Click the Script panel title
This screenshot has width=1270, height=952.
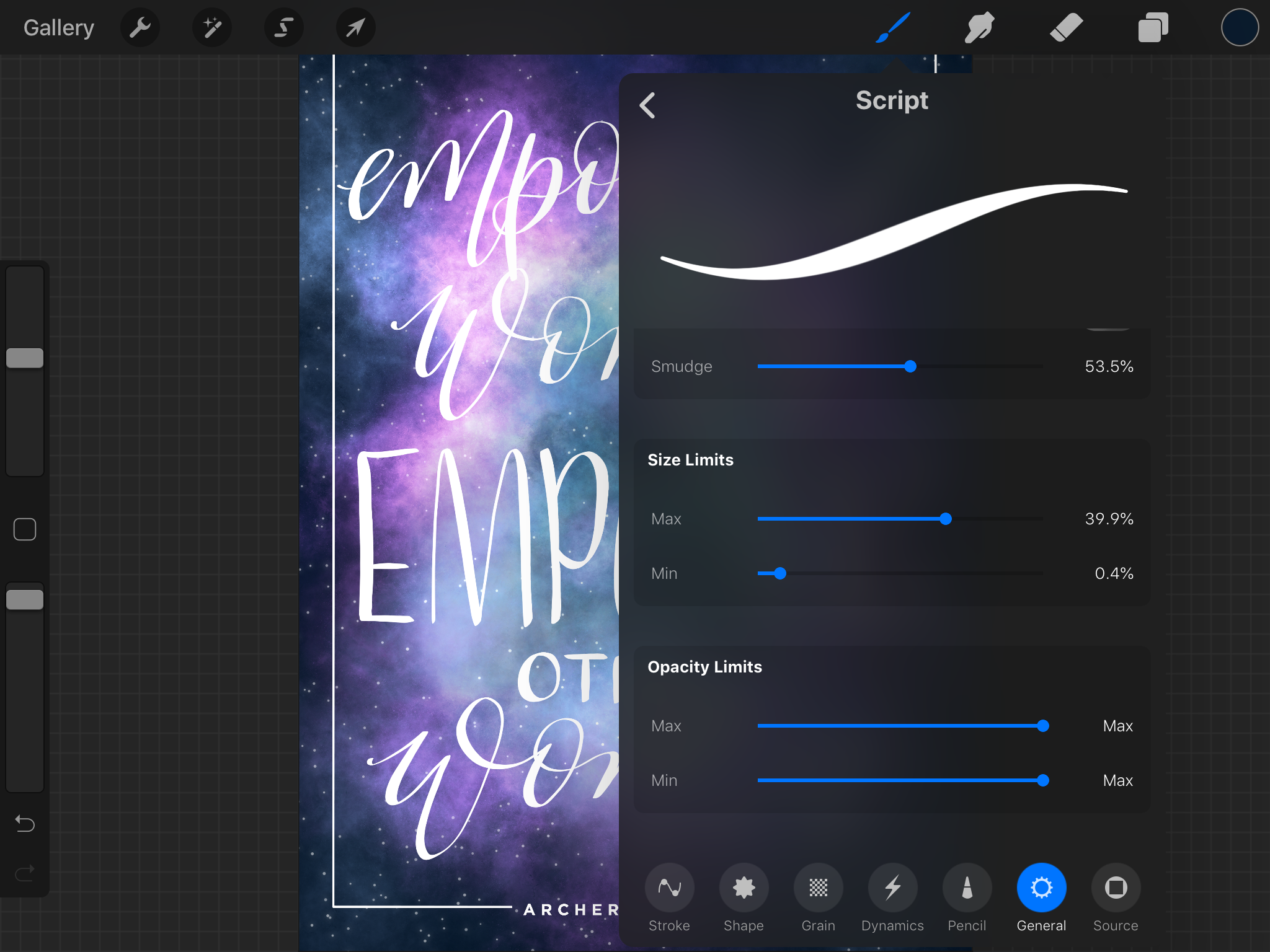pos(892,100)
